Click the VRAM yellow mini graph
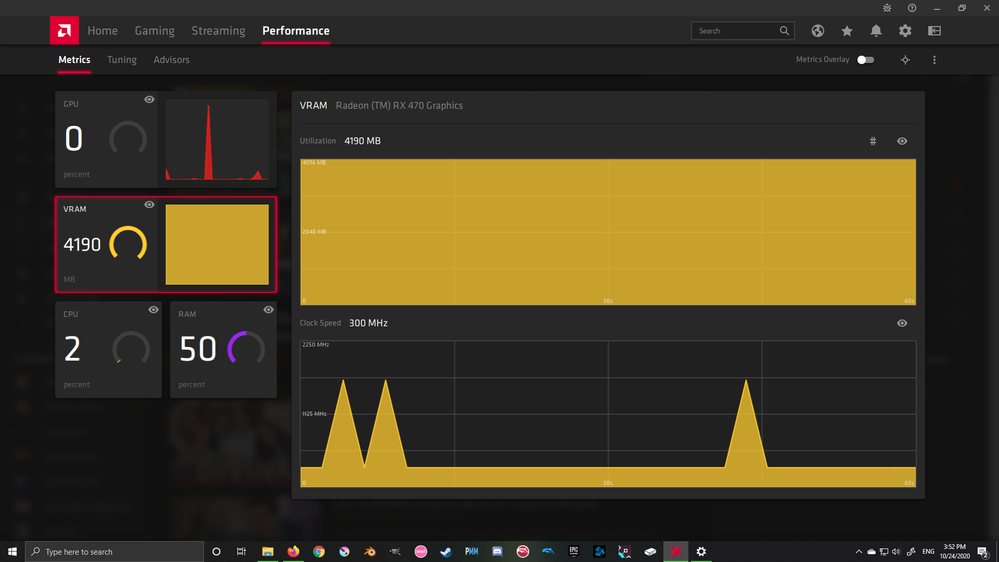The width and height of the screenshot is (999, 562). (217, 245)
